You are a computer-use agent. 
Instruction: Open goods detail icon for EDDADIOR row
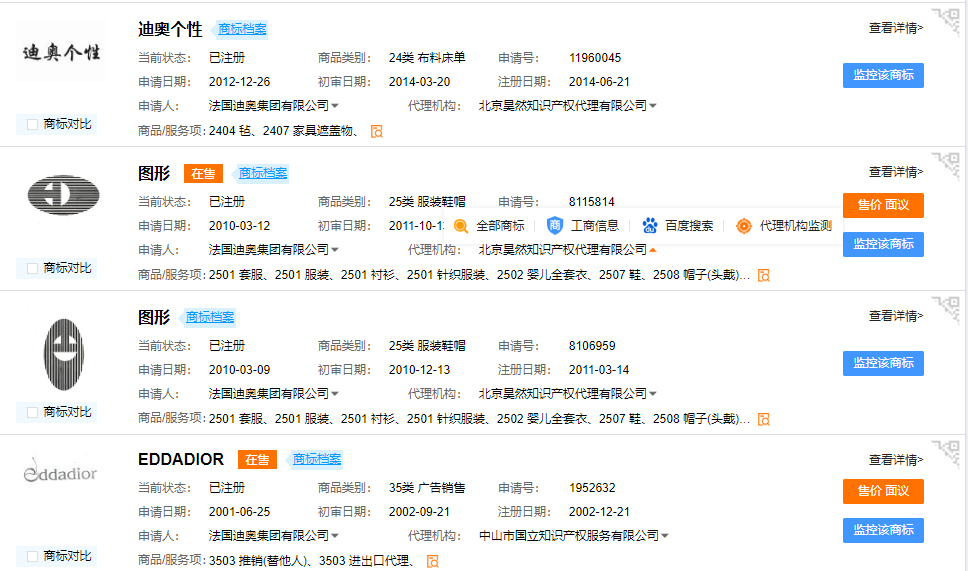(433, 561)
